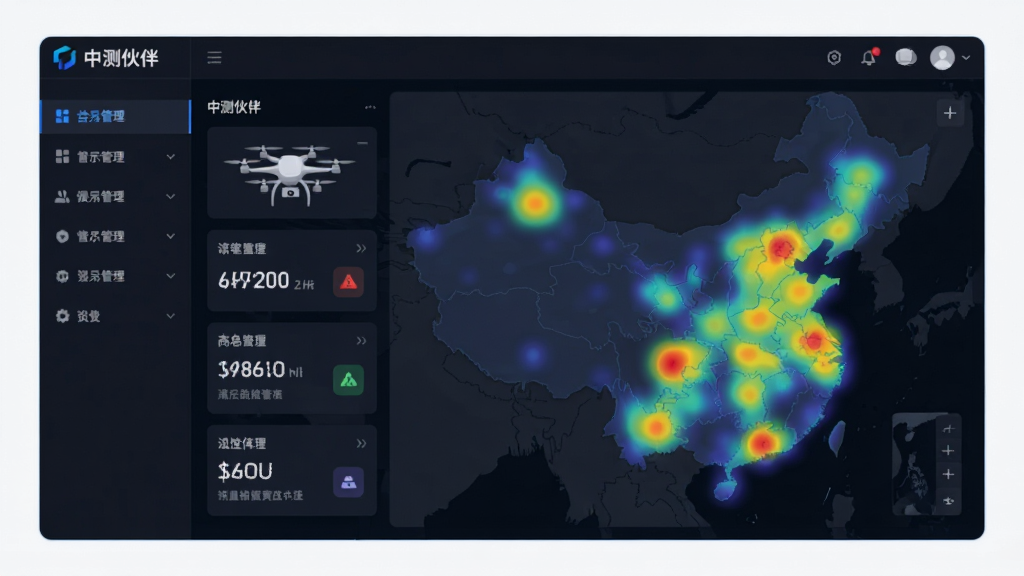Click the user avatar in the header
The height and width of the screenshot is (576, 1024).
pos(942,57)
